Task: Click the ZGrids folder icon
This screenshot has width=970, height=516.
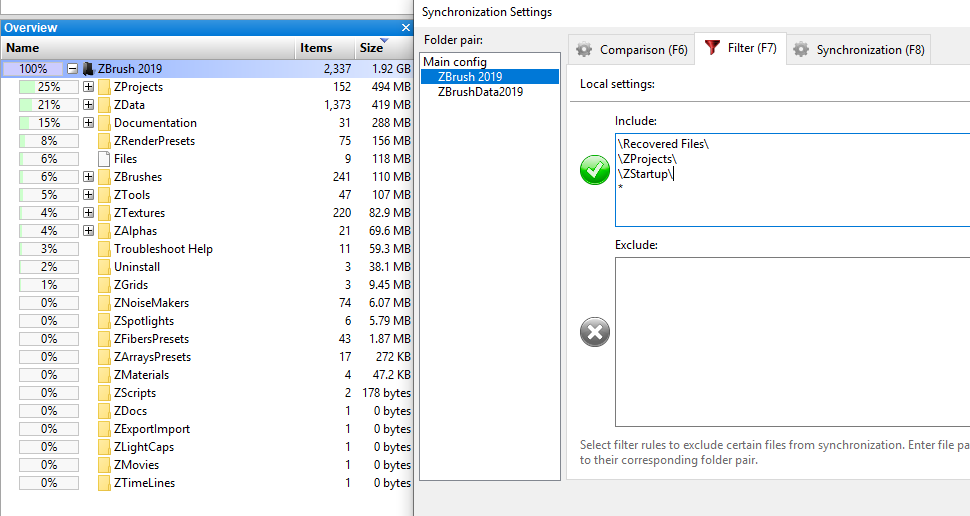Action: 104,285
